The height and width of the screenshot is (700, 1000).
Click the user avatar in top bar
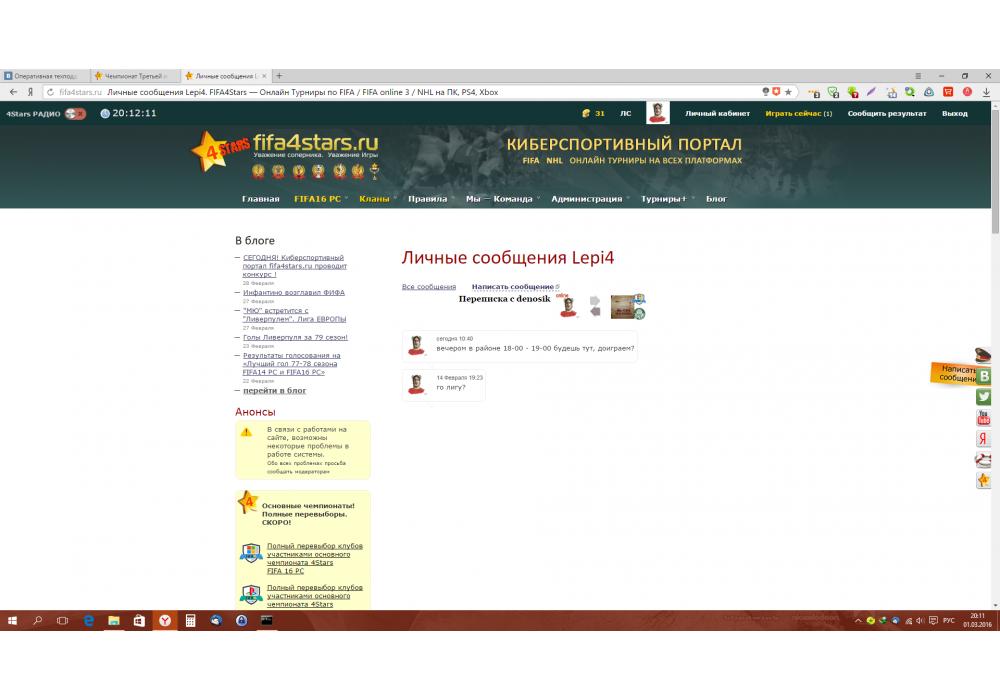657,113
